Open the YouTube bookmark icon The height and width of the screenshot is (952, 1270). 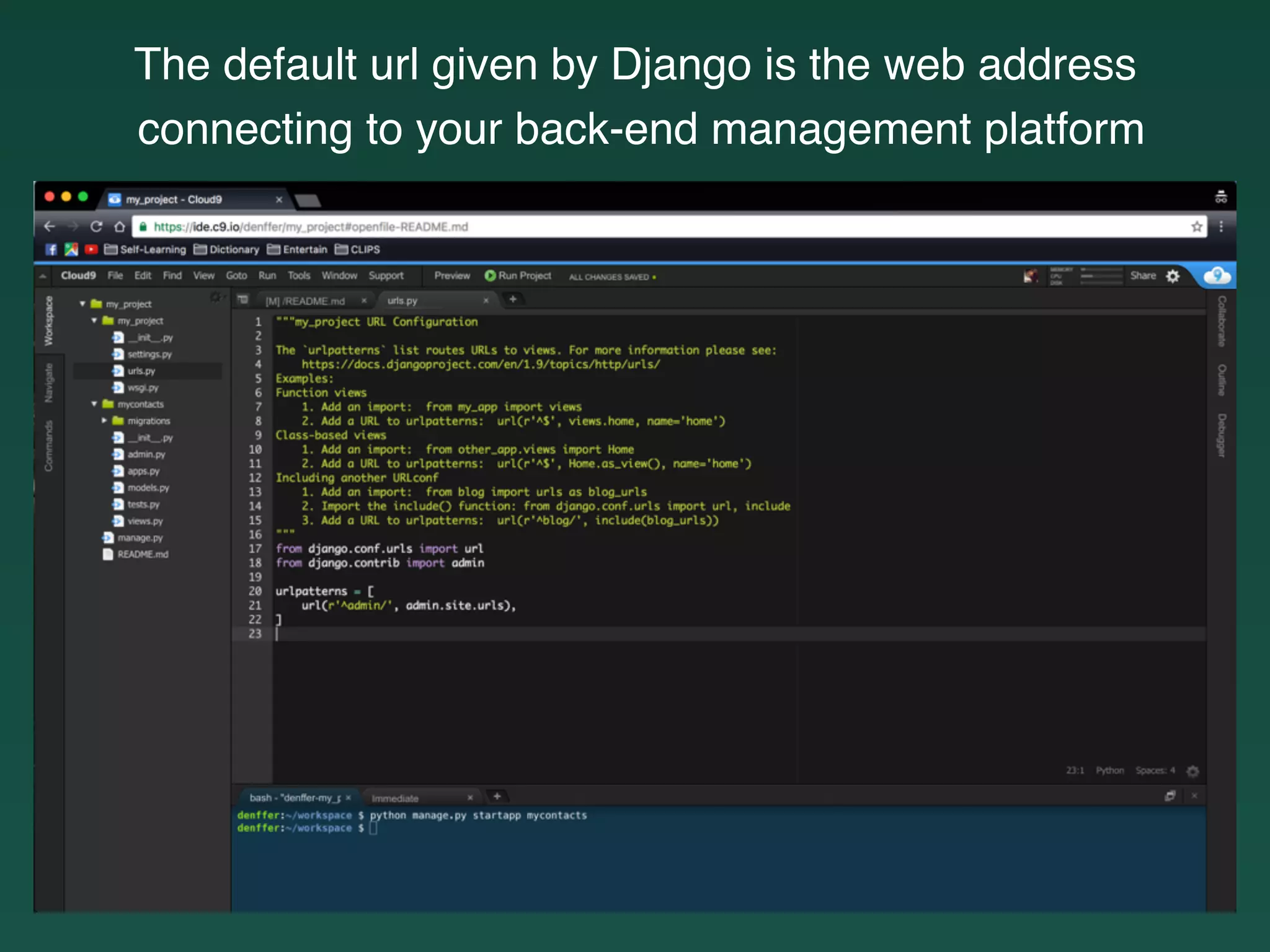(x=91, y=249)
